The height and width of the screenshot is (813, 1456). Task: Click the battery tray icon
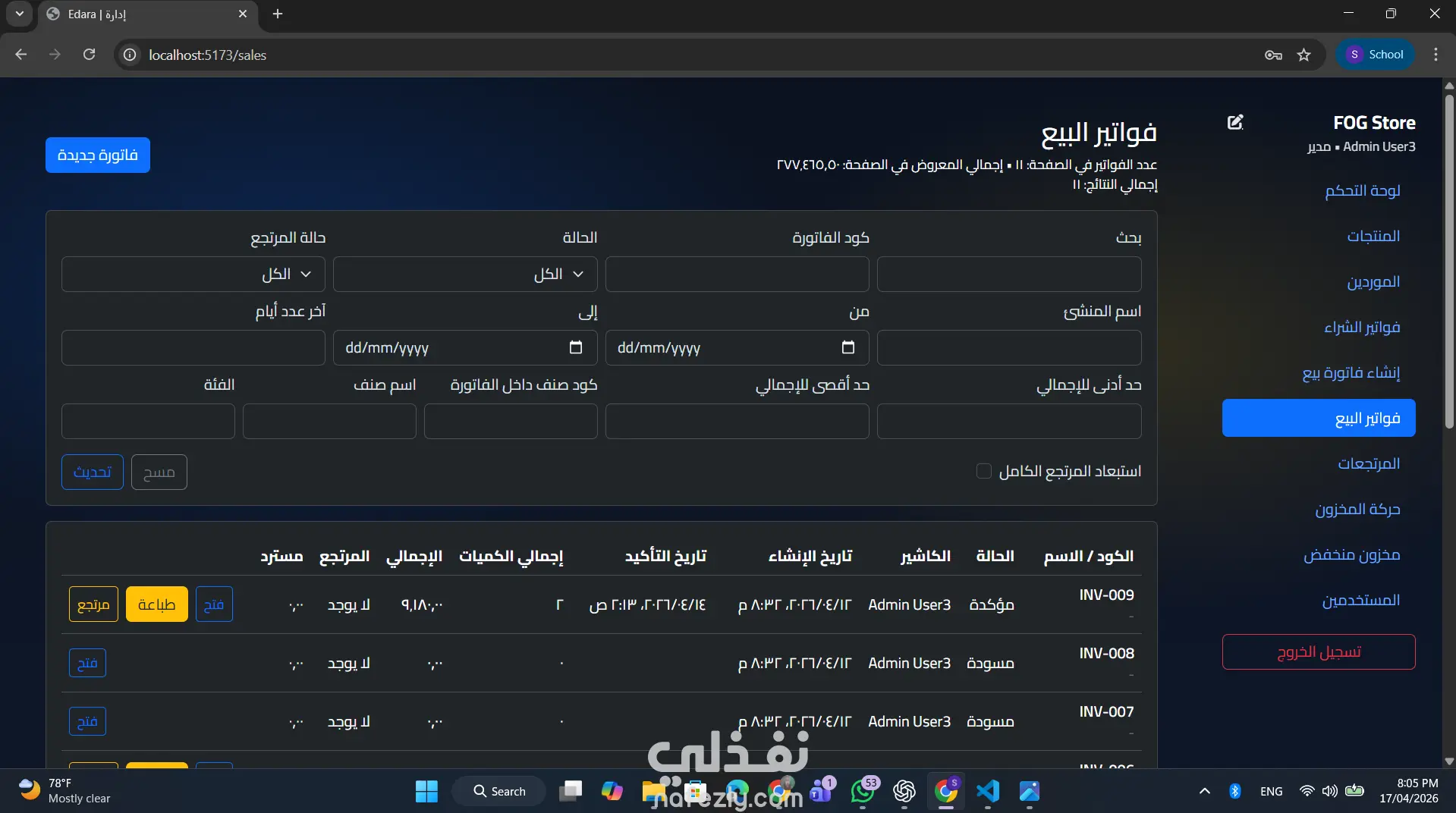tap(1354, 791)
